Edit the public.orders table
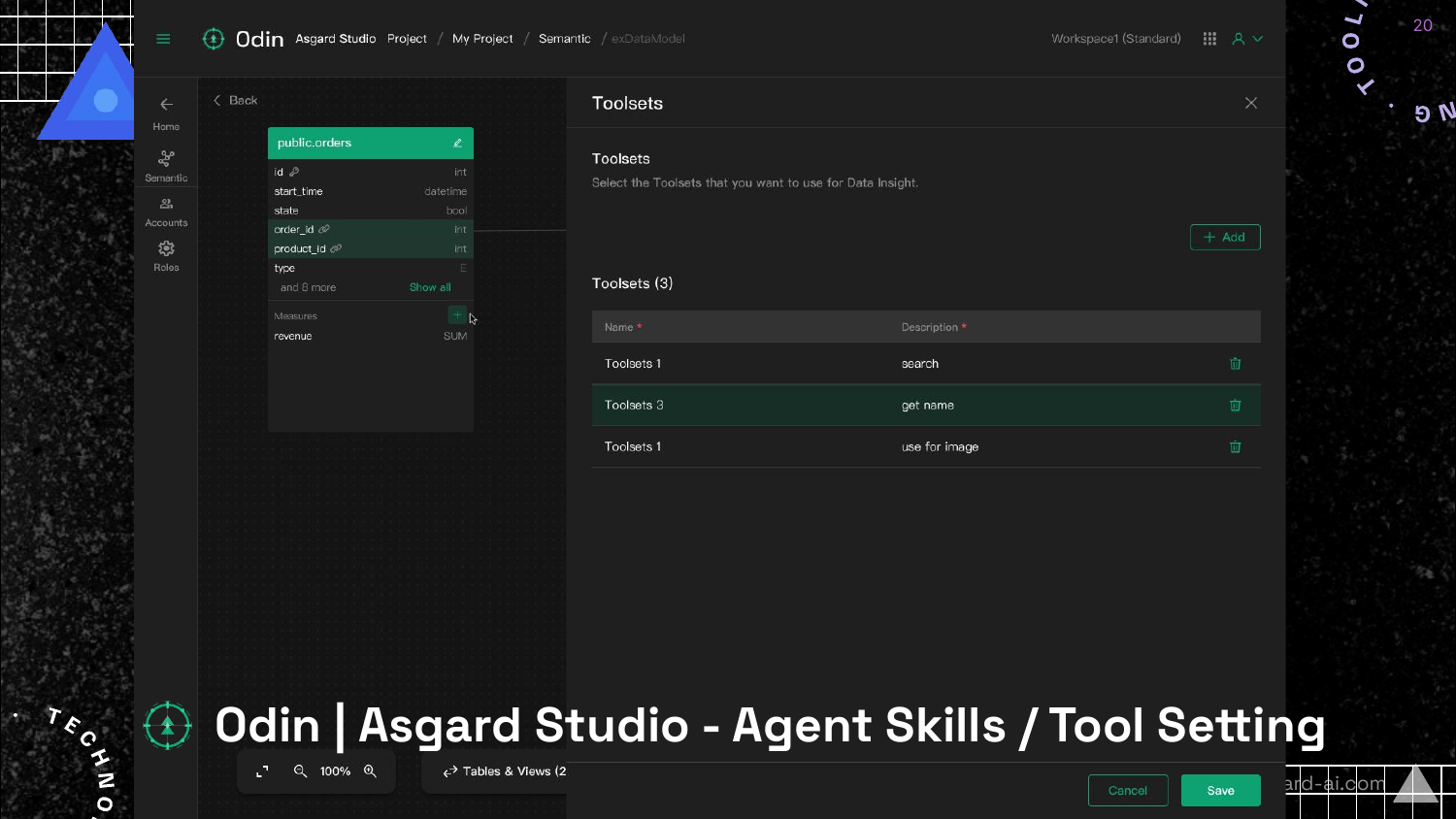Screen dimensions: 1456x819 pyautogui.click(x=457, y=143)
